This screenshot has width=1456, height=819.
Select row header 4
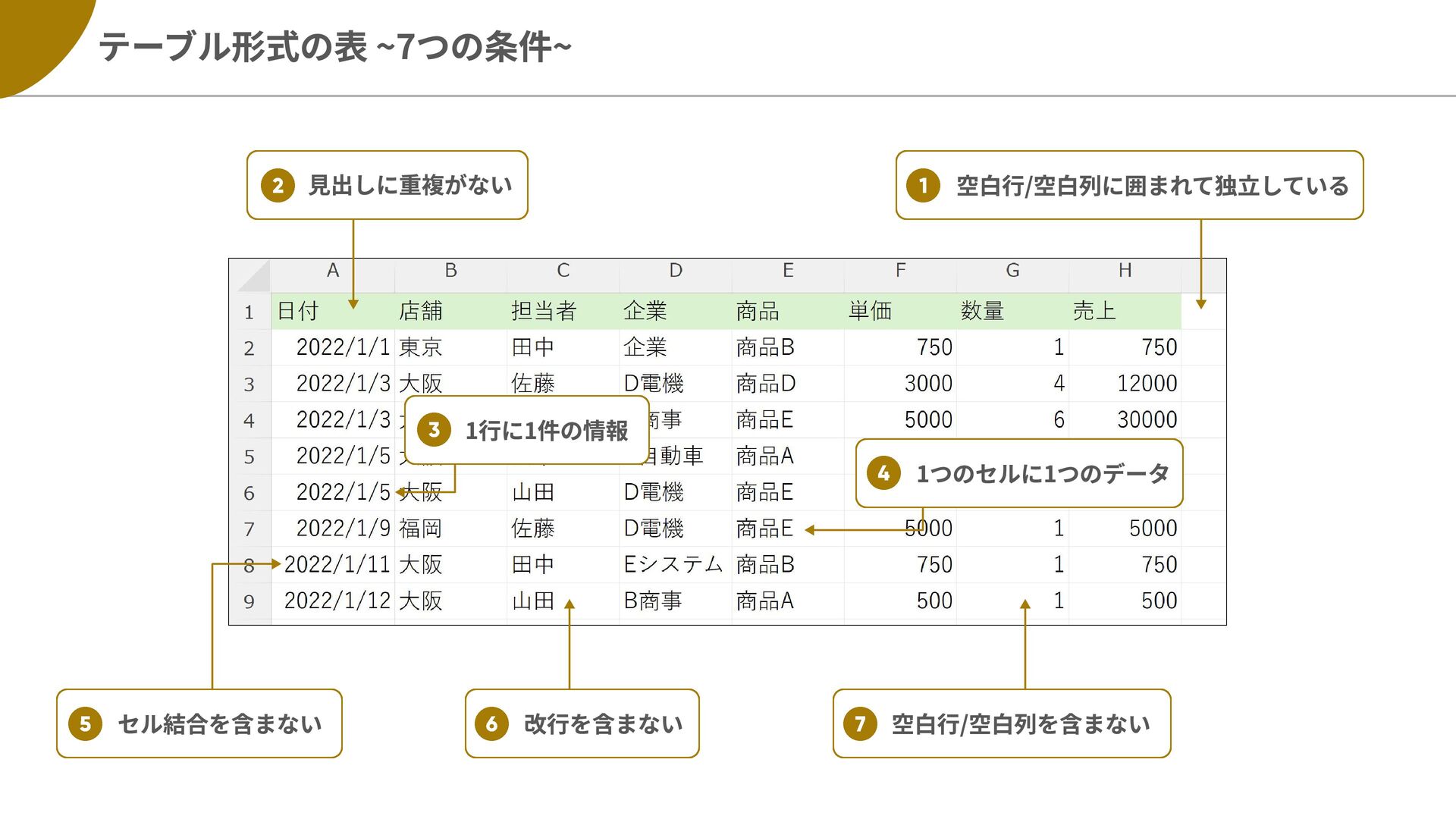[249, 421]
